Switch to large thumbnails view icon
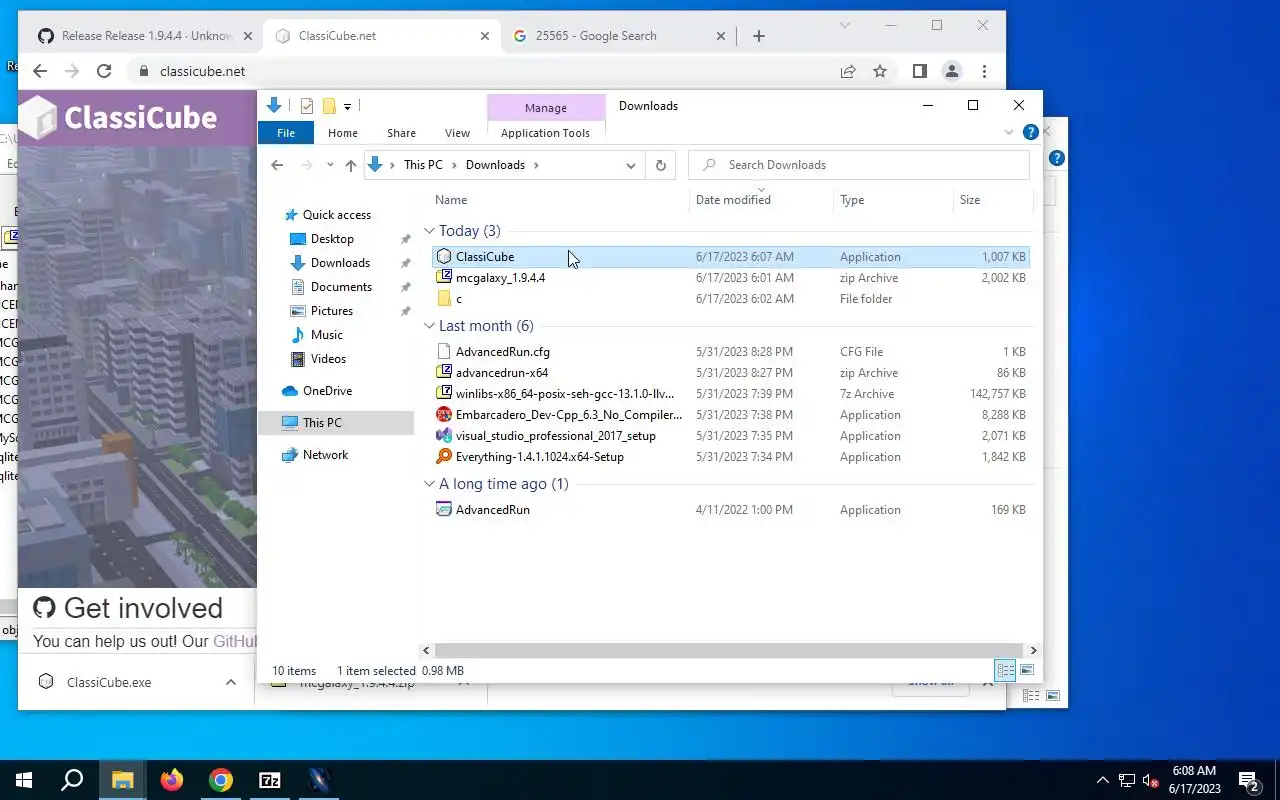Viewport: 1280px width, 800px height. click(1027, 670)
